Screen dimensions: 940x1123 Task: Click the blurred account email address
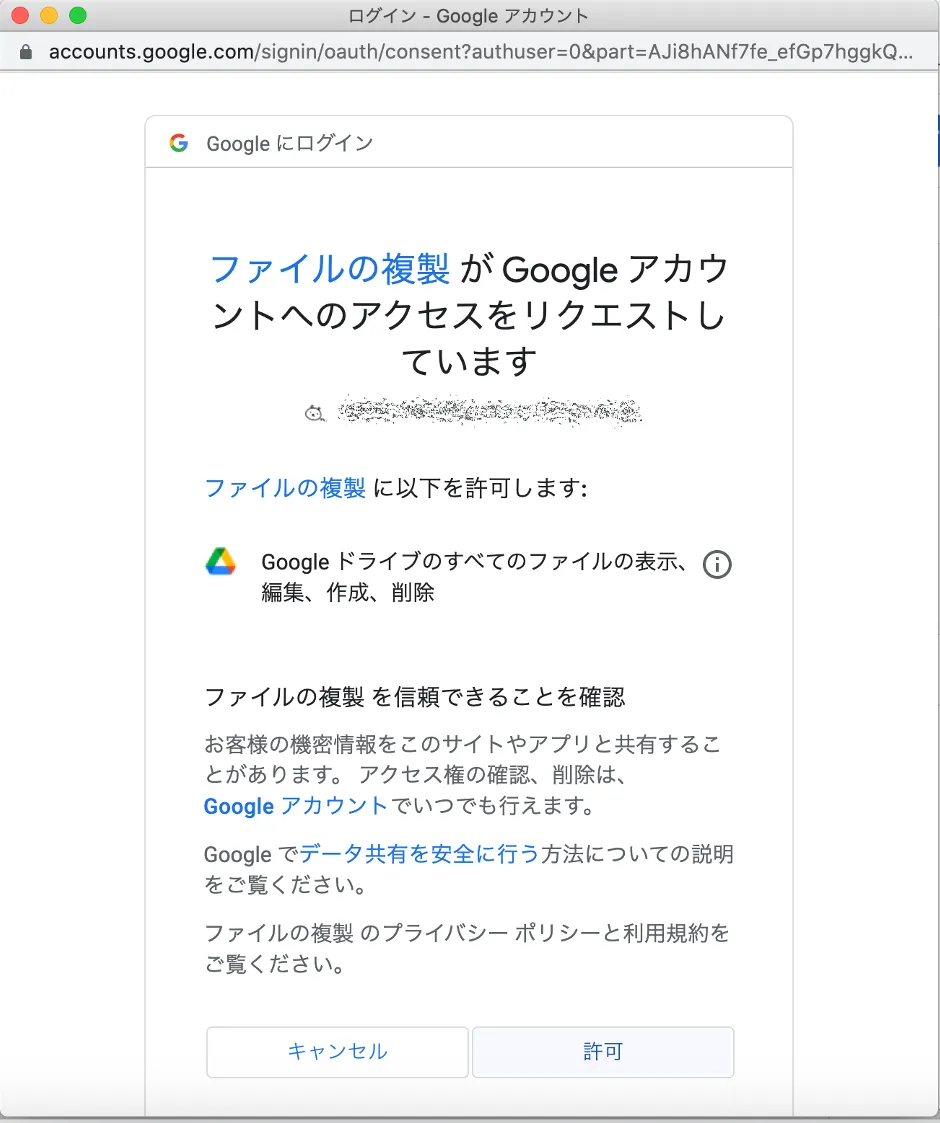(x=489, y=411)
